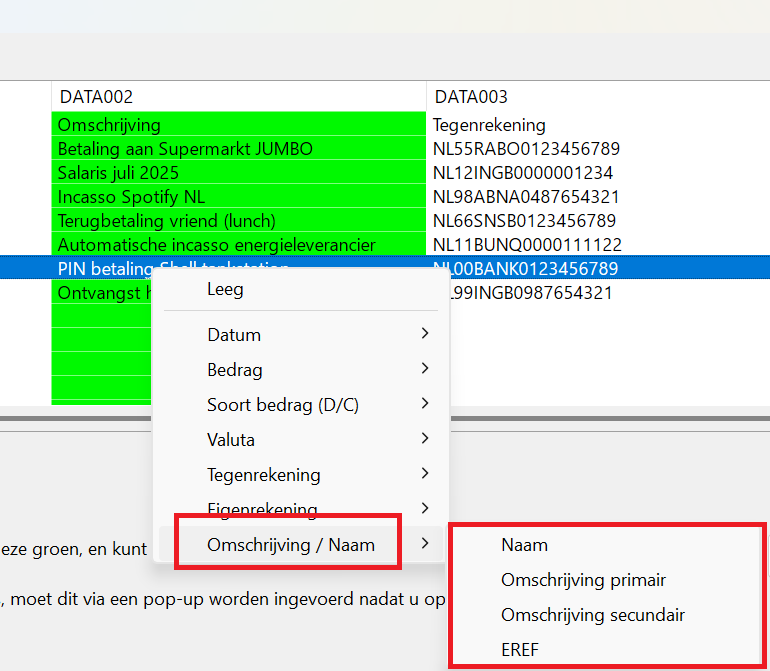The image size is (770, 671).
Task: Expand the chevron next to Eigenrekening
Action: 425,508
